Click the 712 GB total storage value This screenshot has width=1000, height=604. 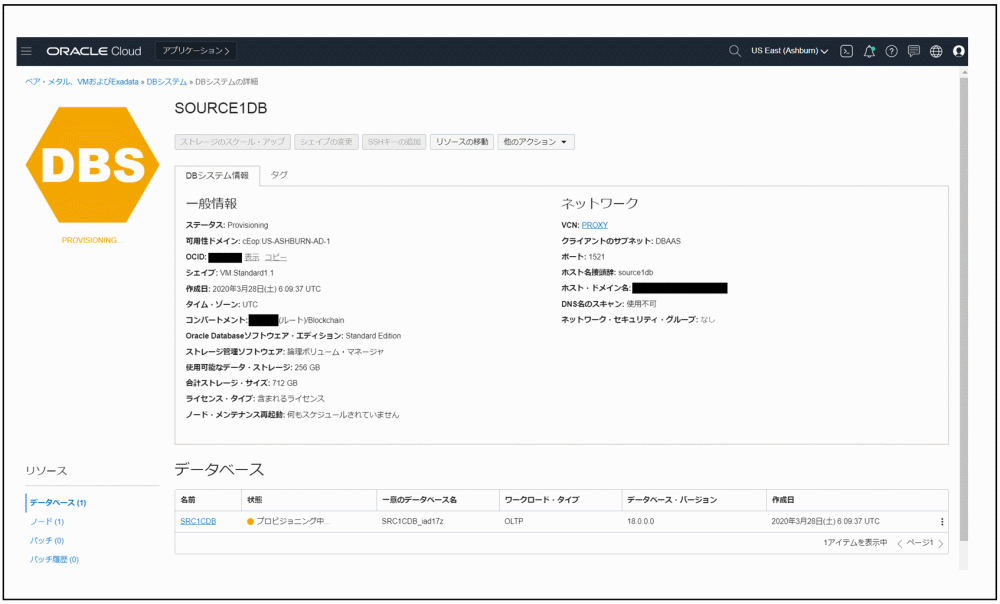(x=284, y=383)
